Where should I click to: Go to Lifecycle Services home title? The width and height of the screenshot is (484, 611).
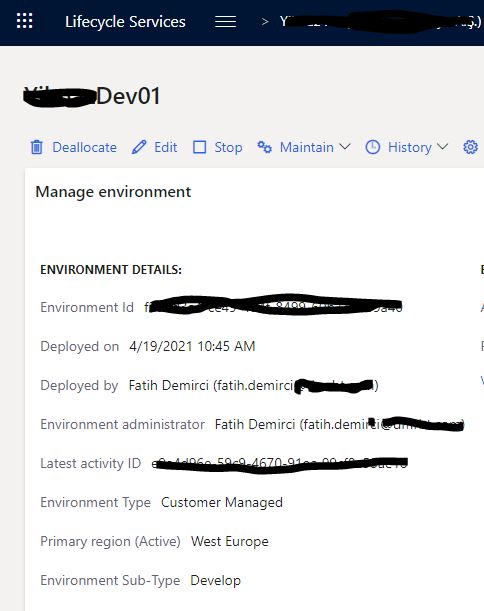125,21
